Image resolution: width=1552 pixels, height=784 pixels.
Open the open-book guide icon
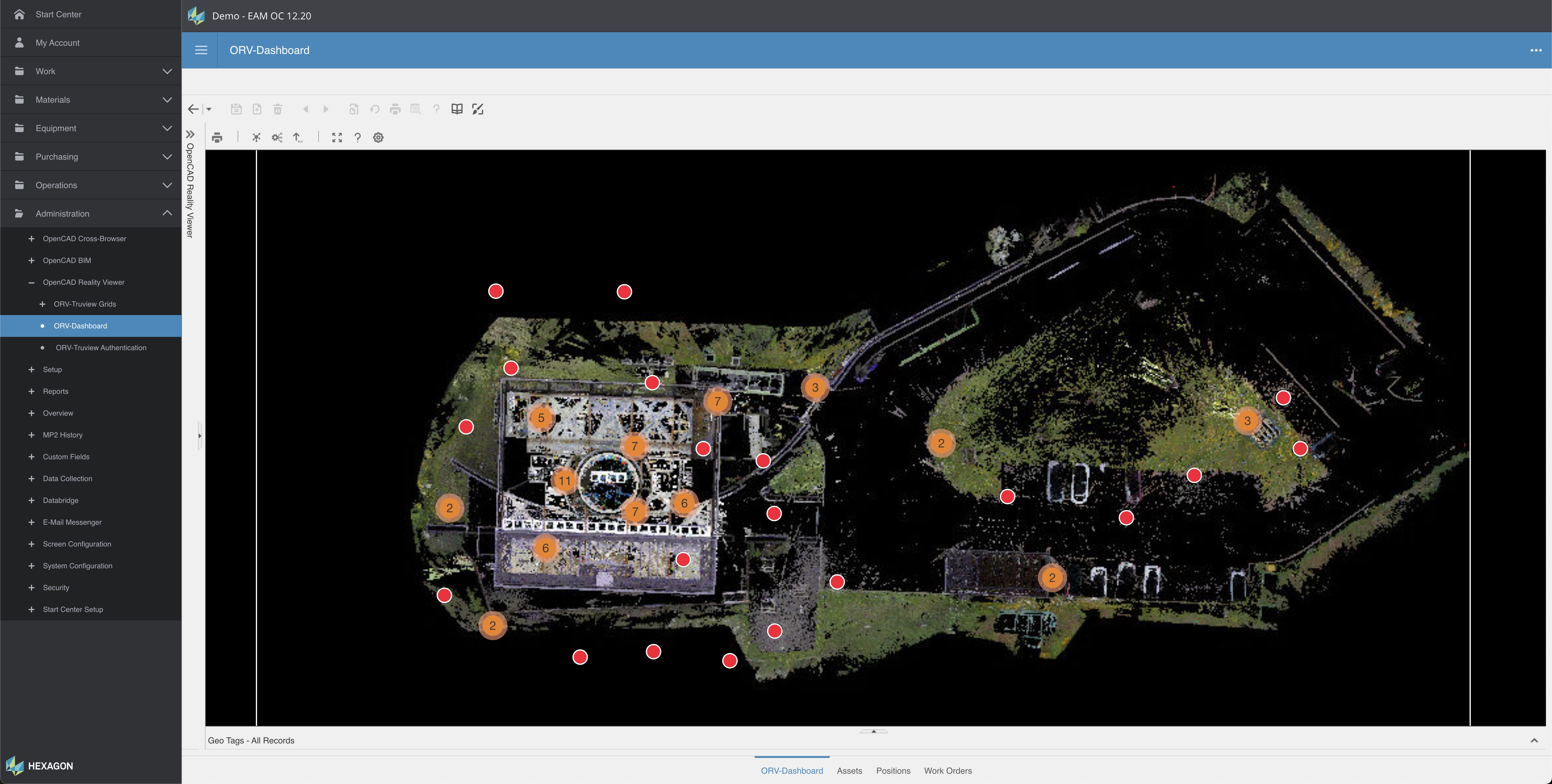tap(457, 109)
